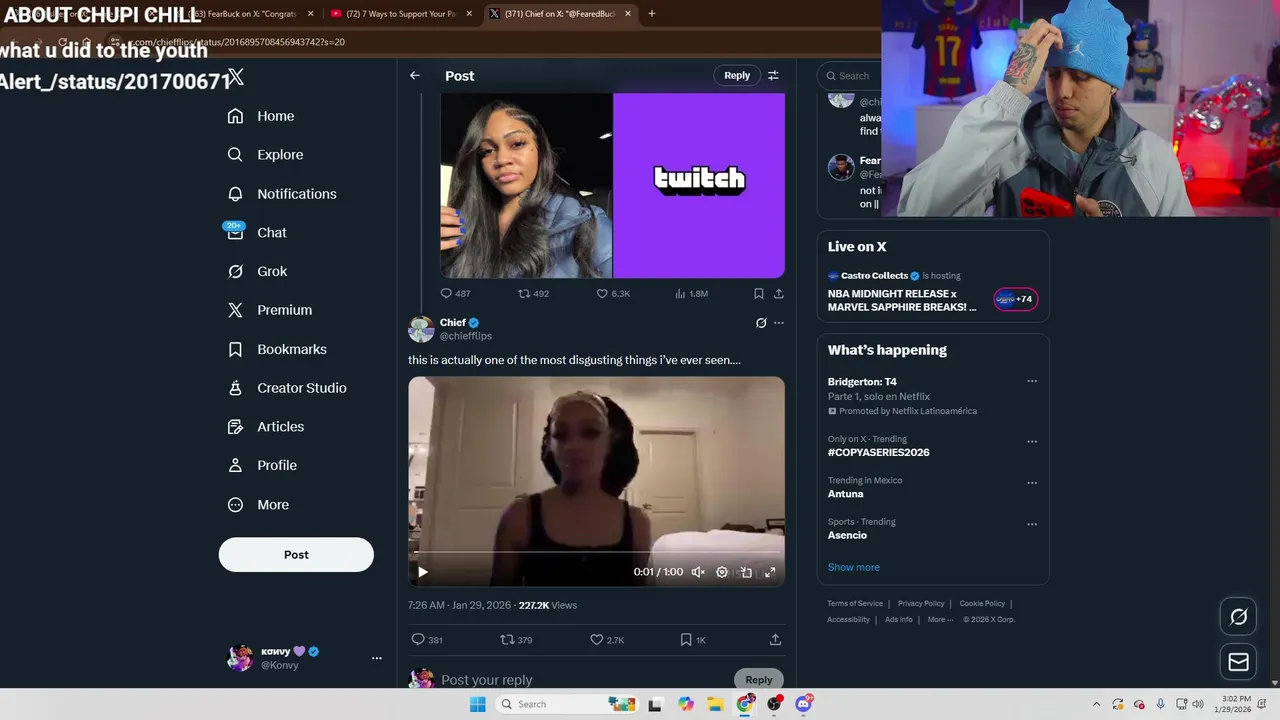The width and height of the screenshot is (1280, 720).
Task: Switch to 7 Ways to Support tab
Action: tap(400, 14)
